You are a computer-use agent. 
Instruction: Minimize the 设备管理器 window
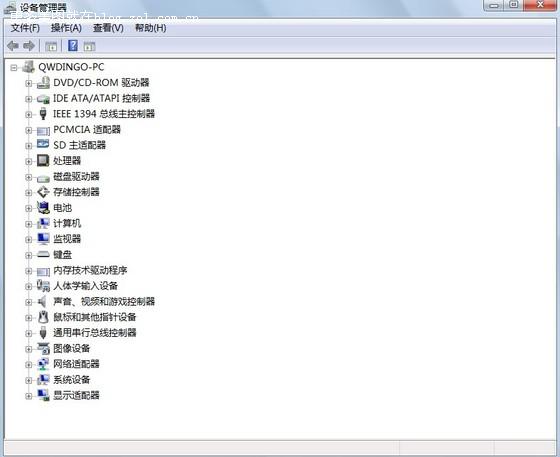tap(494, 5)
